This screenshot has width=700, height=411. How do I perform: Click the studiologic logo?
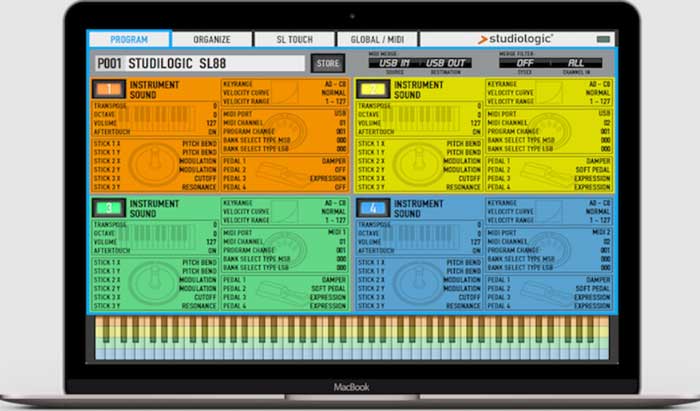515,39
